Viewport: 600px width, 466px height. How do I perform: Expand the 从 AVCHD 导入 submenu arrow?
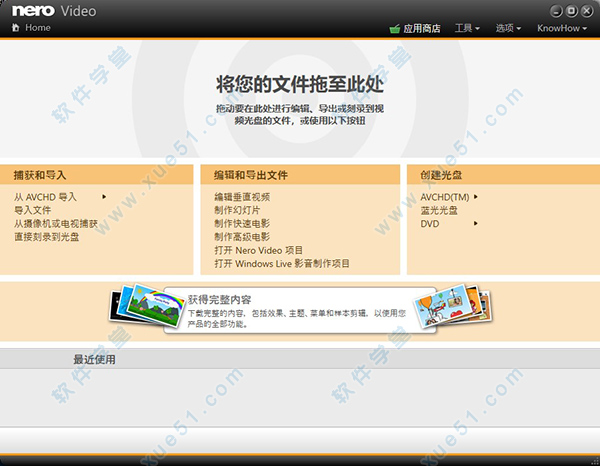point(103,197)
